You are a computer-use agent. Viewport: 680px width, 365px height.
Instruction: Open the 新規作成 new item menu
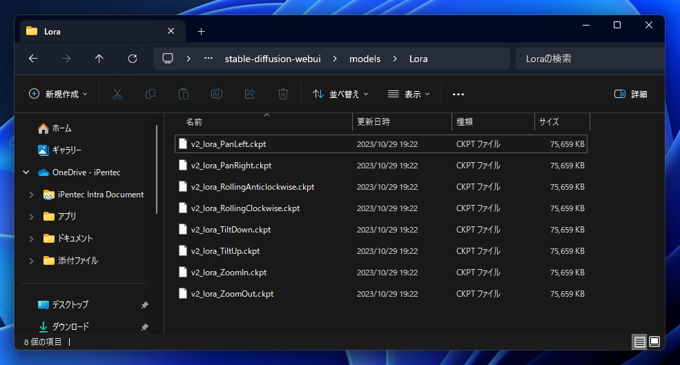pos(58,94)
